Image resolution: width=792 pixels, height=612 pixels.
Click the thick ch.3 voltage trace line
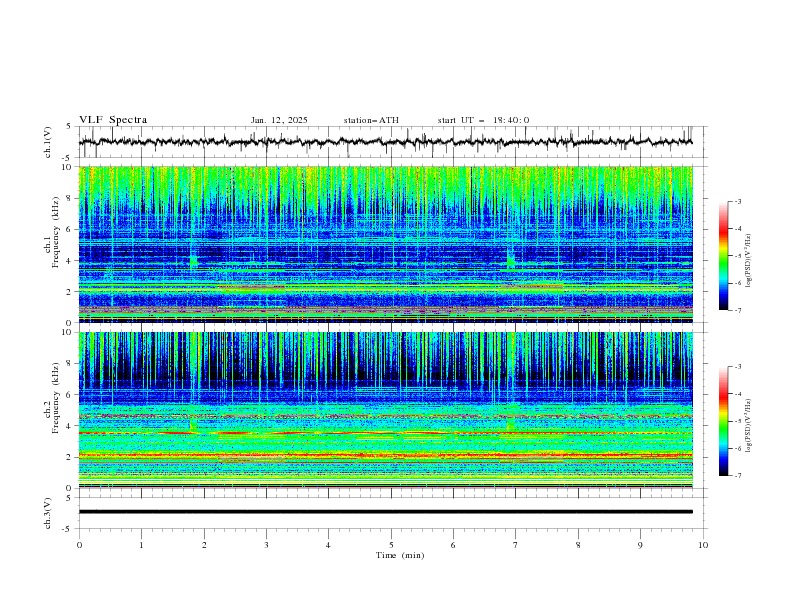point(386,512)
